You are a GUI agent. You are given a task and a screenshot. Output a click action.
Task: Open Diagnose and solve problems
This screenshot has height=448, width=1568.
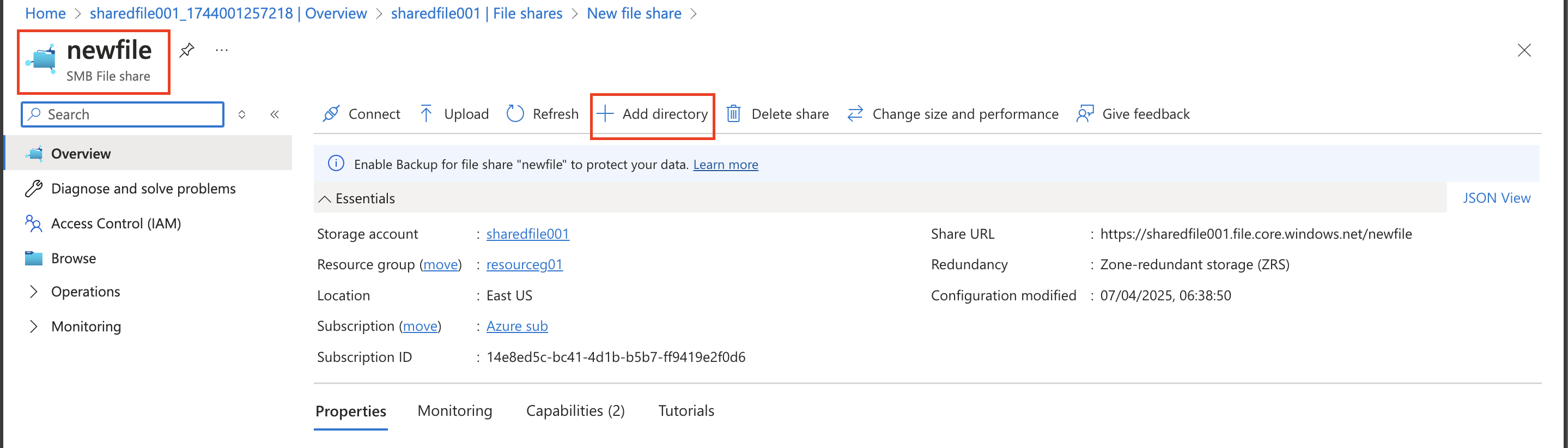[x=143, y=189]
